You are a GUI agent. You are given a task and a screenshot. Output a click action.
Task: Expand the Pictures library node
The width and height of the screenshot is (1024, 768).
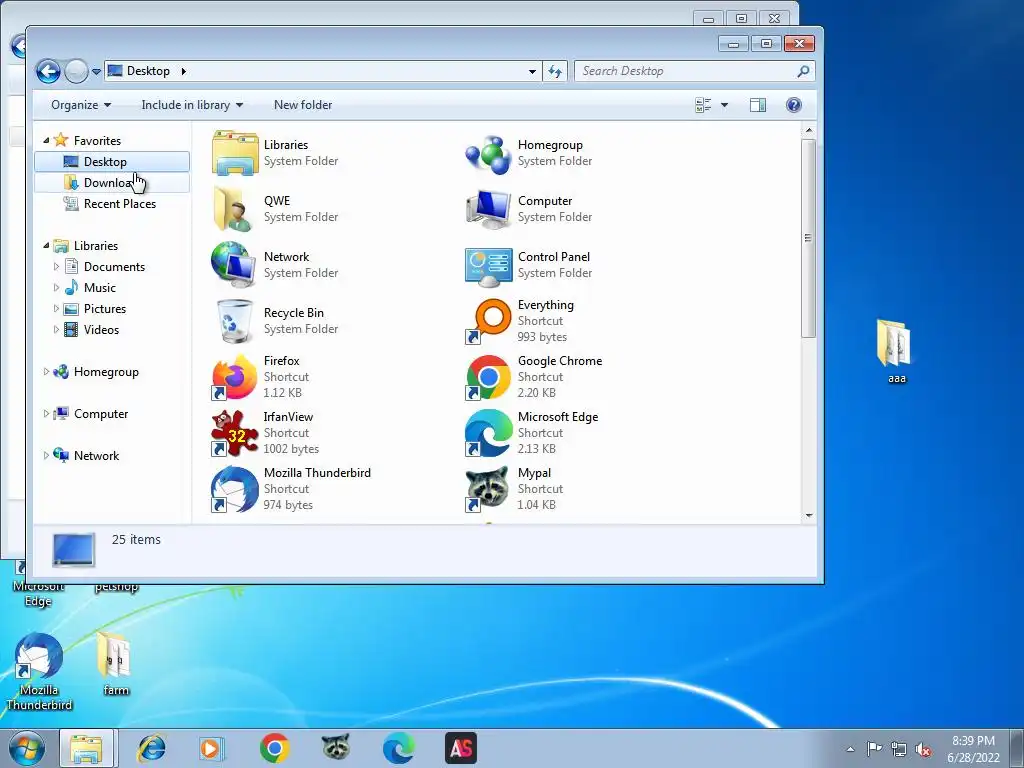pyautogui.click(x=56, y=308)
